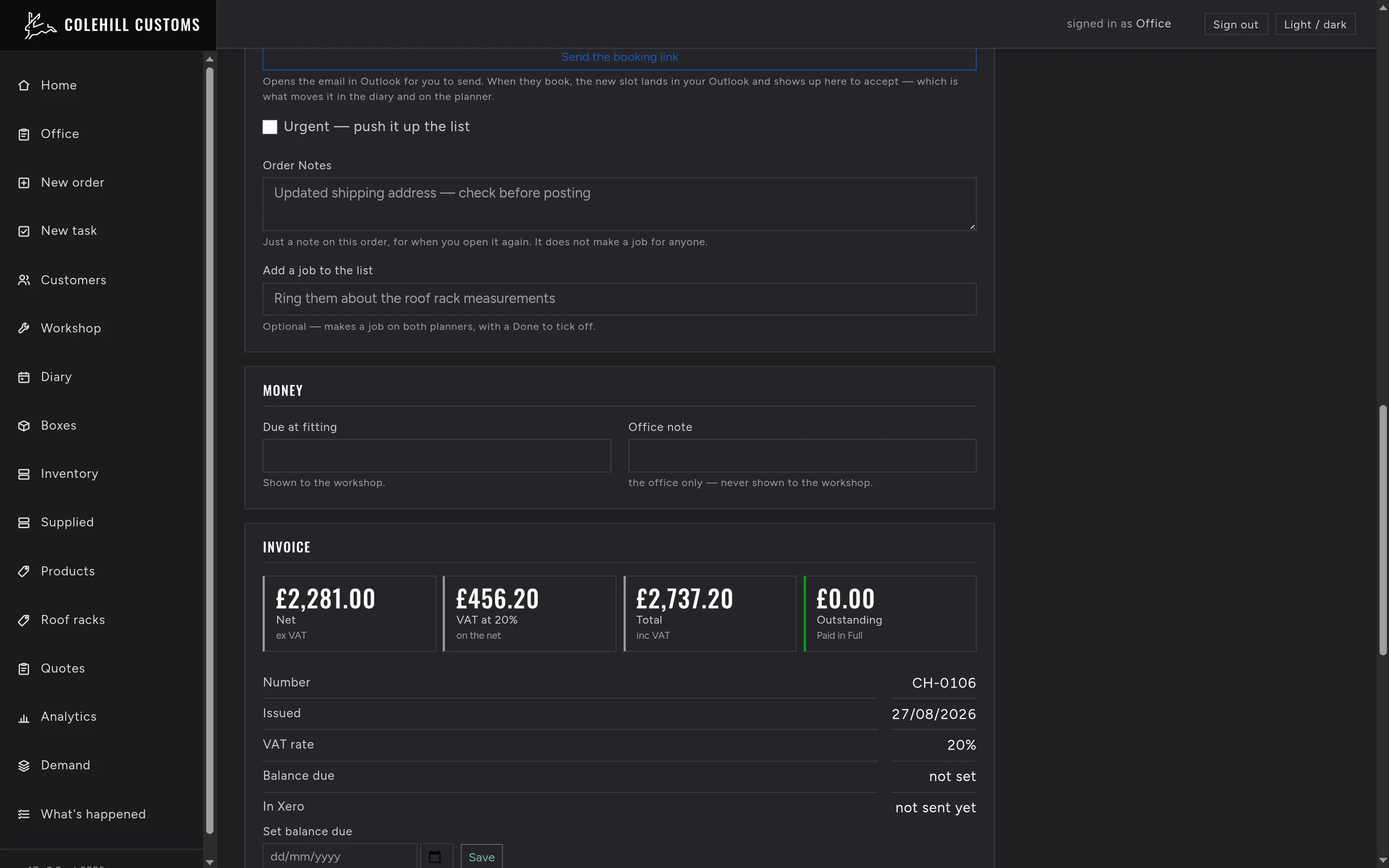Viewport: 1389px width, 868px height.
Task: Click the Quotes clipboard icon
Action: point(23,669)
